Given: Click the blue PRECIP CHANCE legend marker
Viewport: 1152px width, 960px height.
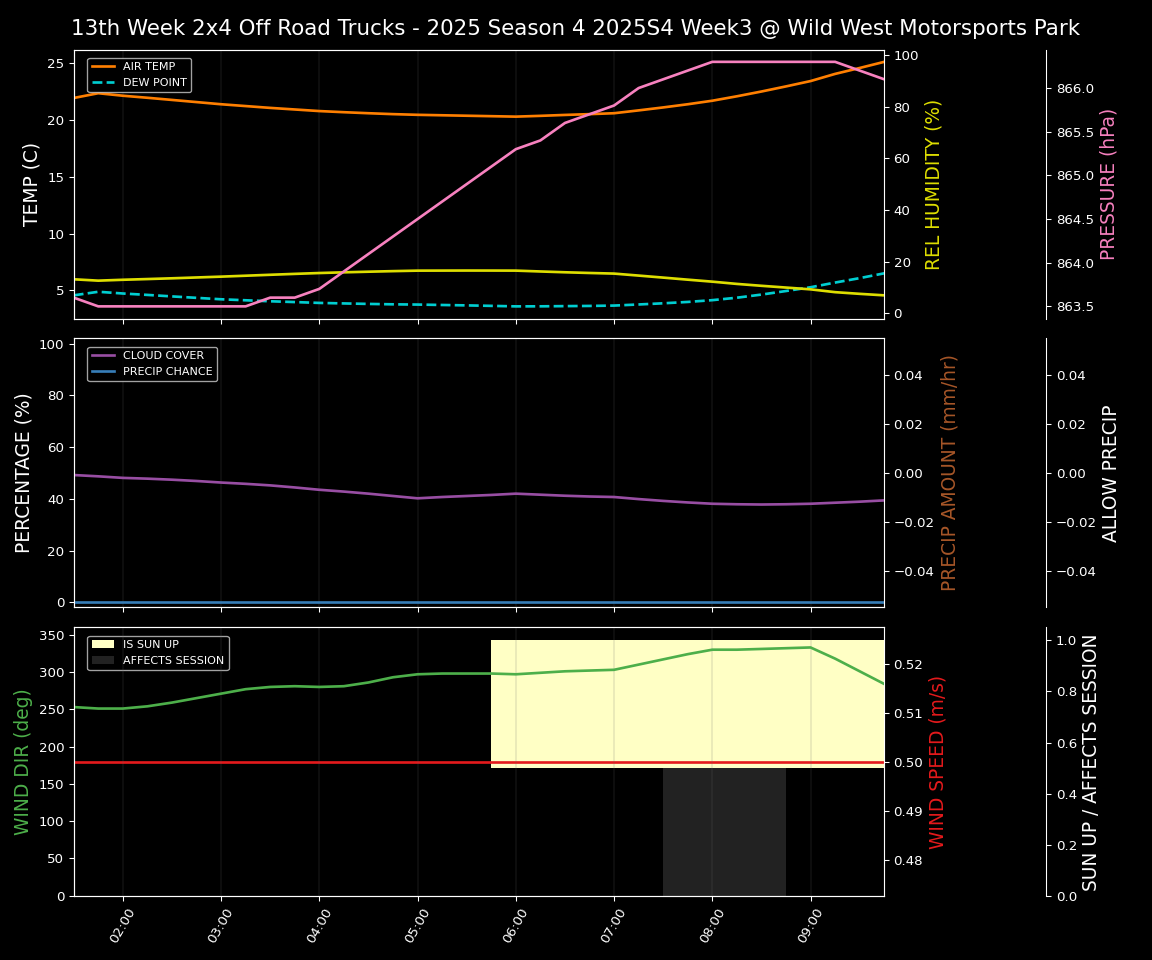Looking at the screenshot, I should [101, 370].
